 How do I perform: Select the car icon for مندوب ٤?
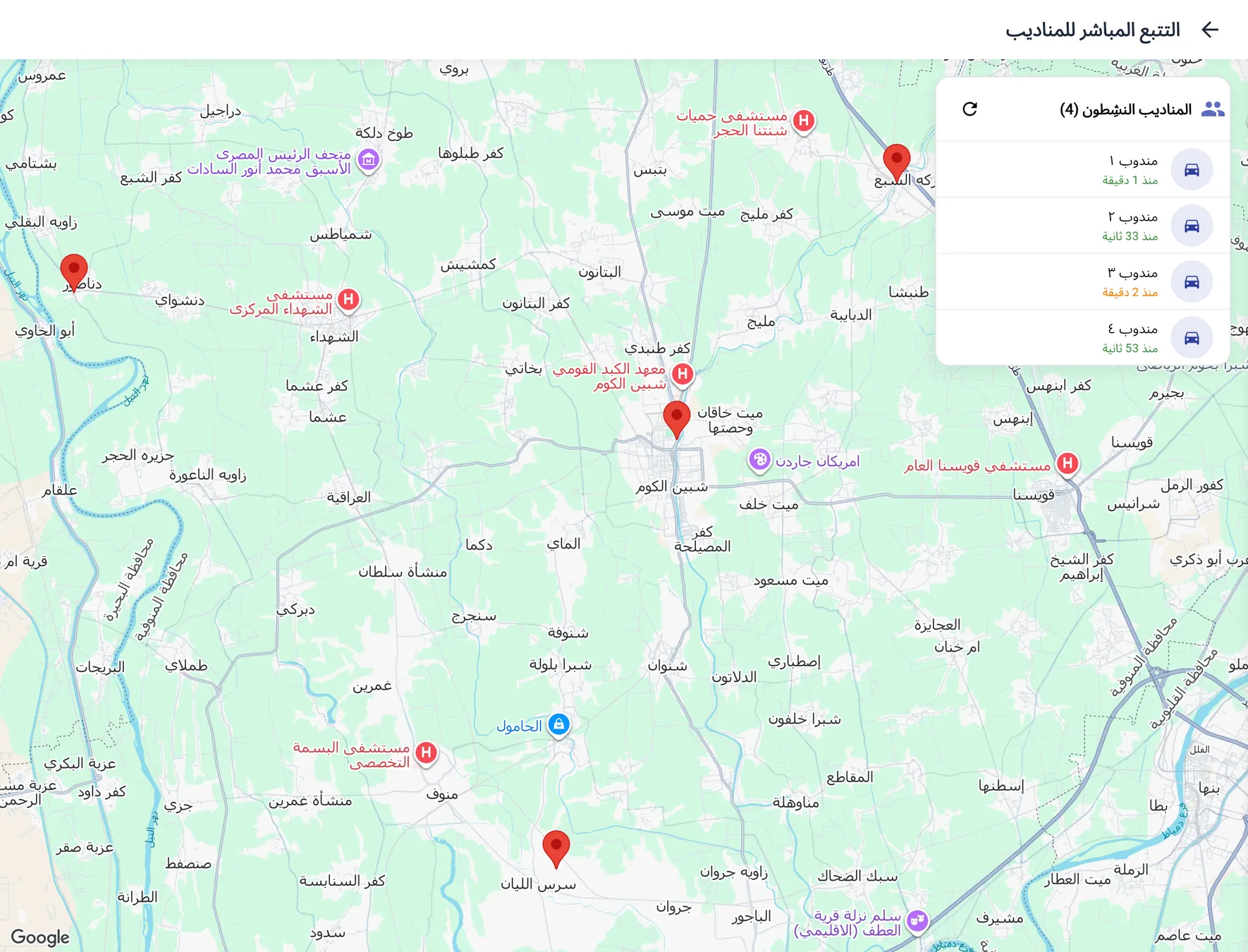pos(1192,338)
